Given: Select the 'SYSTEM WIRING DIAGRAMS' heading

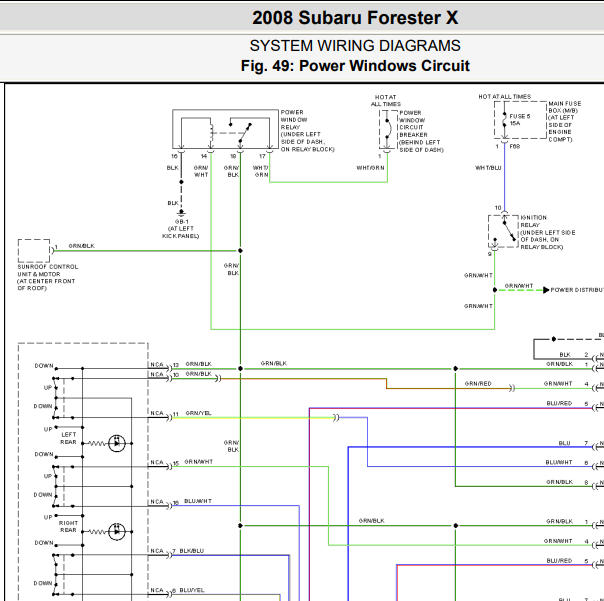Looking at the screenshot, I should point(355,46).
